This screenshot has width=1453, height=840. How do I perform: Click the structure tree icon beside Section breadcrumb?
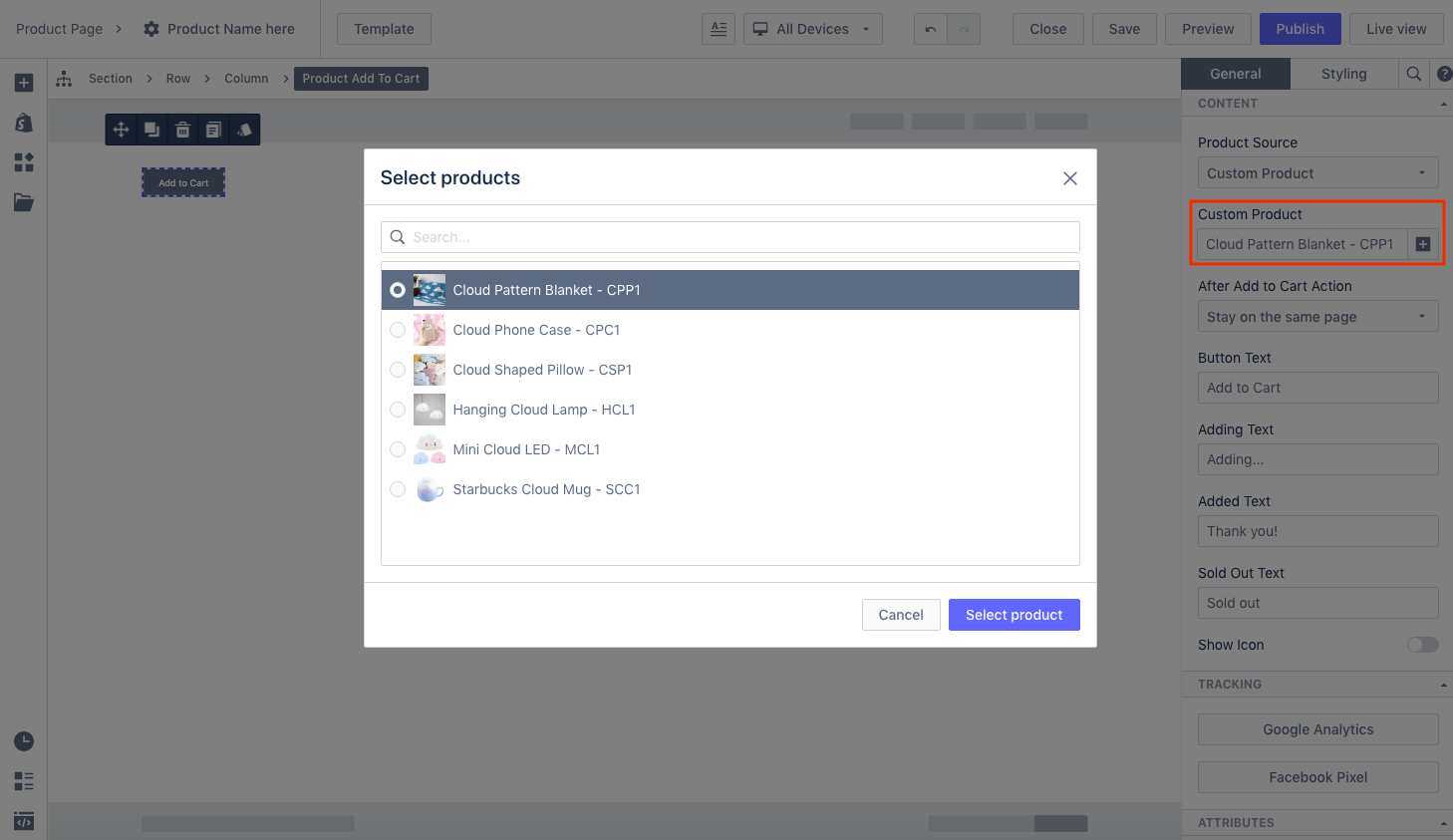64,79
